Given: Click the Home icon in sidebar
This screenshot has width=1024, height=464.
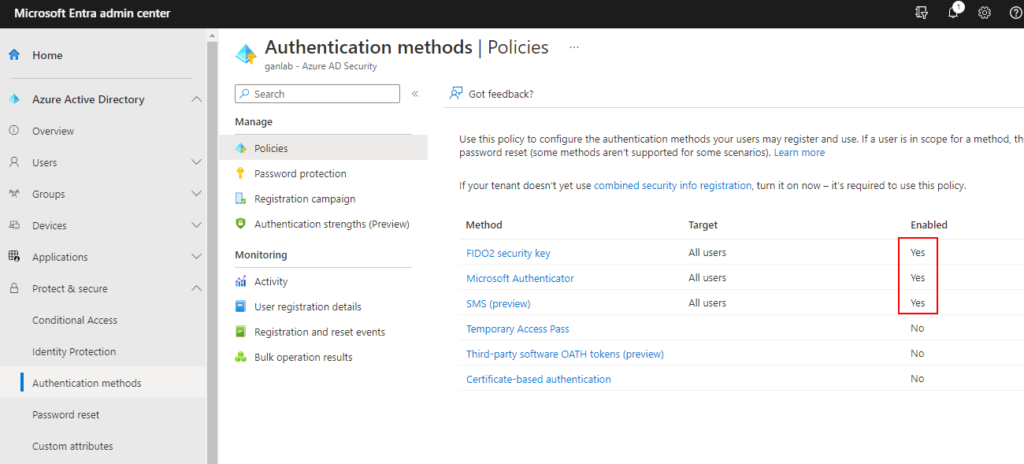Looking at the screenshot, I should pyautogui.click(x=14, y=55).
